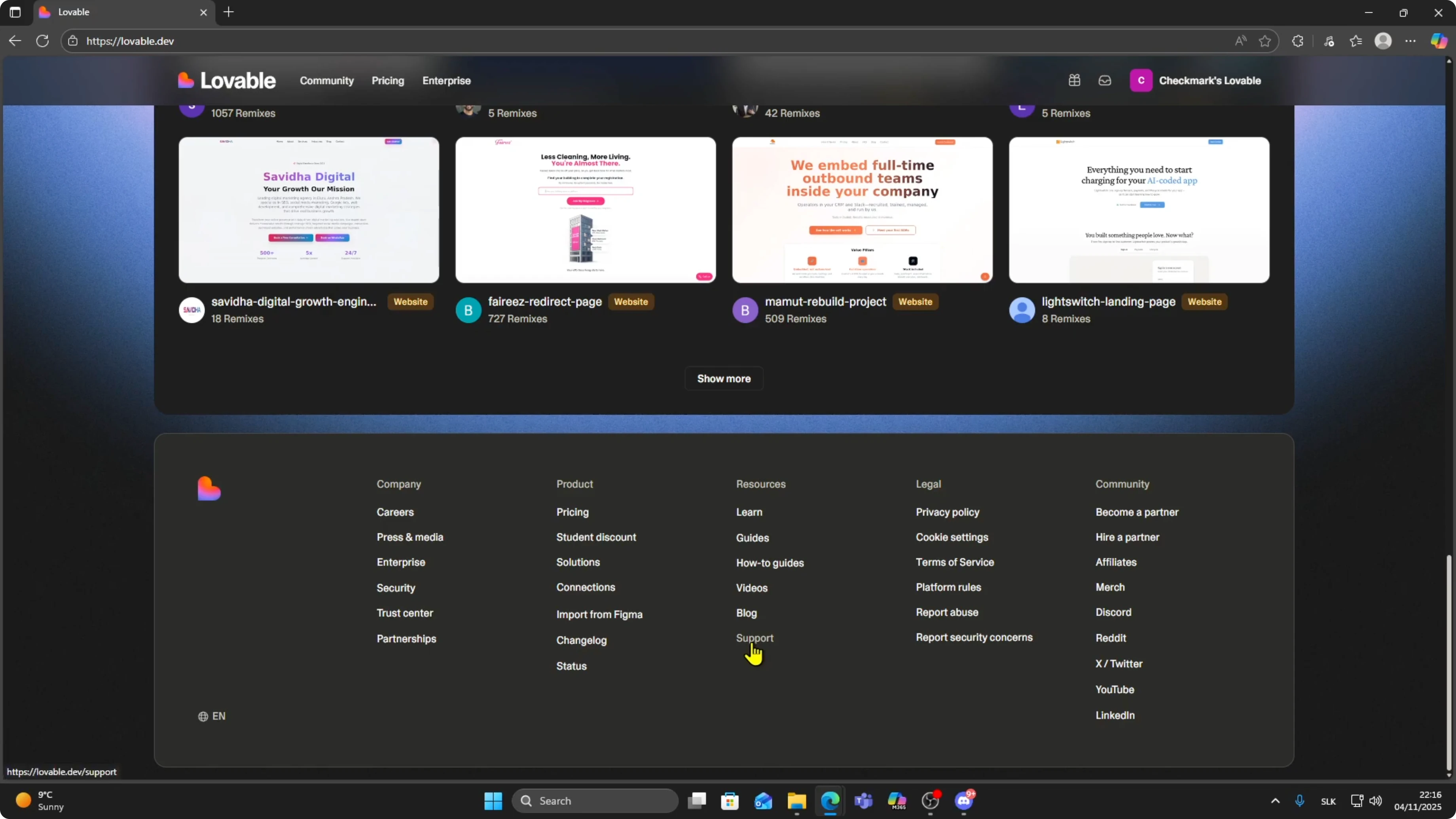Open the AI-coded app project thumbnail

[1139, 210]
